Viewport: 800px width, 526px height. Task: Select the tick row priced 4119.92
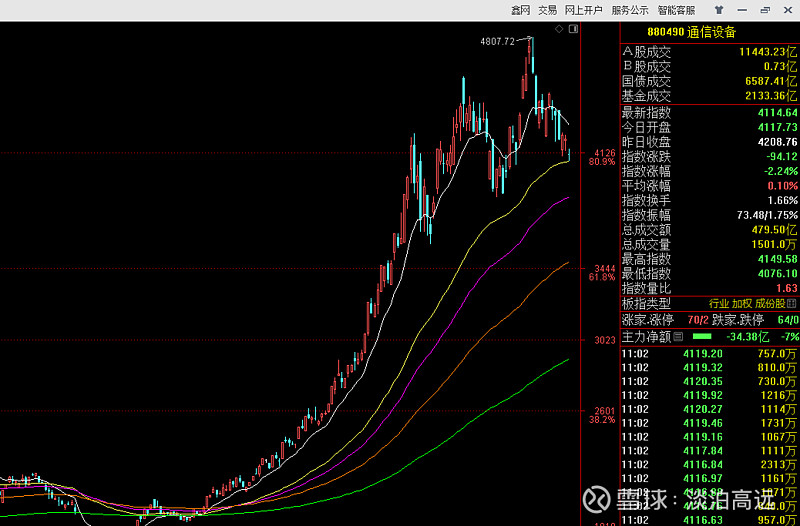[x=710, y=395]
